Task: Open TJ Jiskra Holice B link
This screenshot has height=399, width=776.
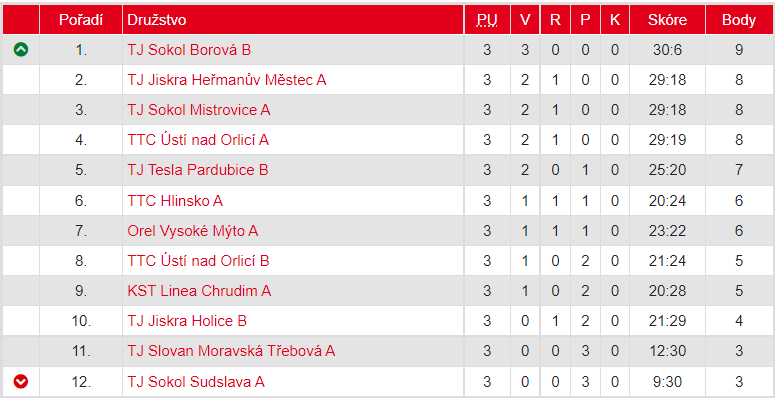Action: (x=187, y=321)
